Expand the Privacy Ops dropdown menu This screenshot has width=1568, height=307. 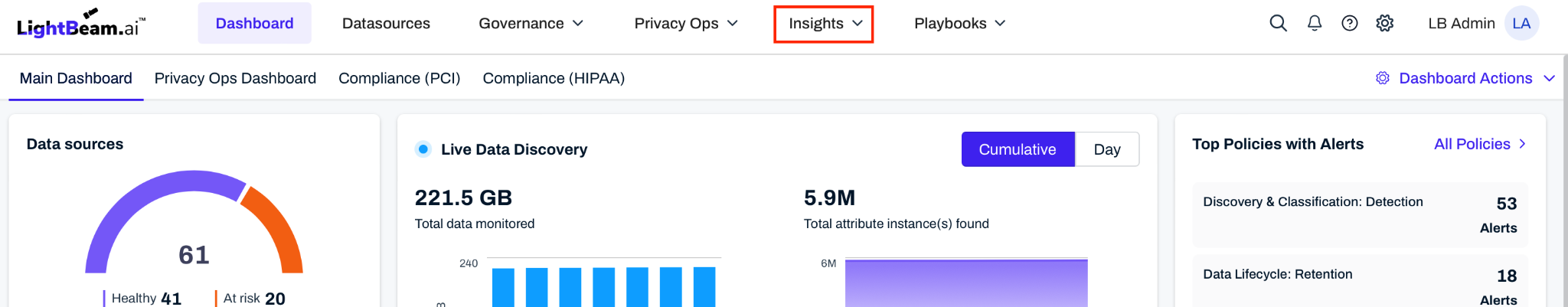[685, 24]
